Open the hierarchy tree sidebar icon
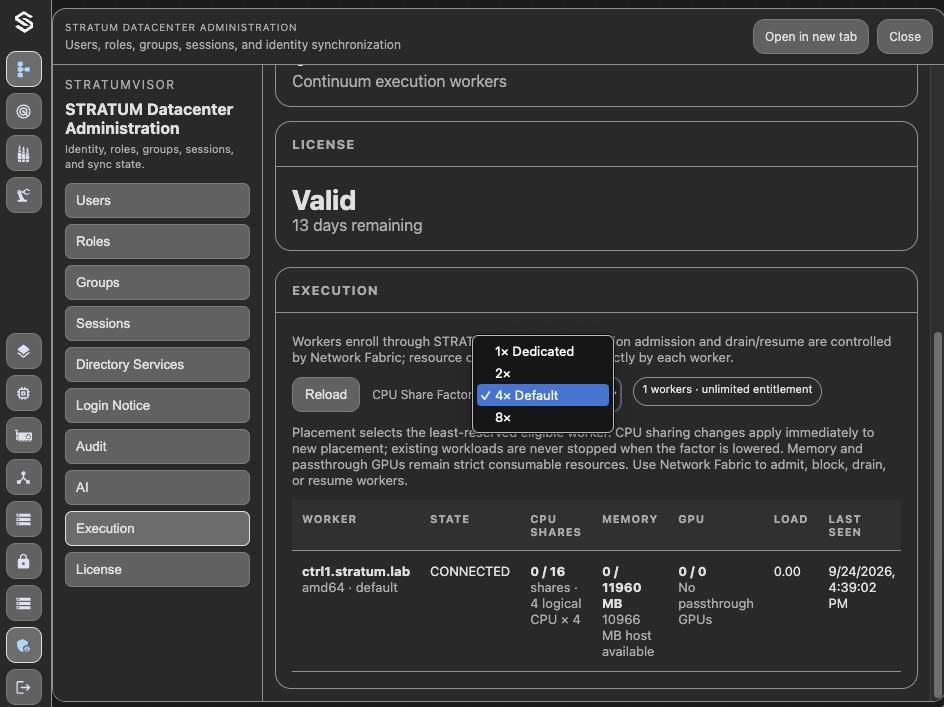944x707 pixels. (24, 69)
